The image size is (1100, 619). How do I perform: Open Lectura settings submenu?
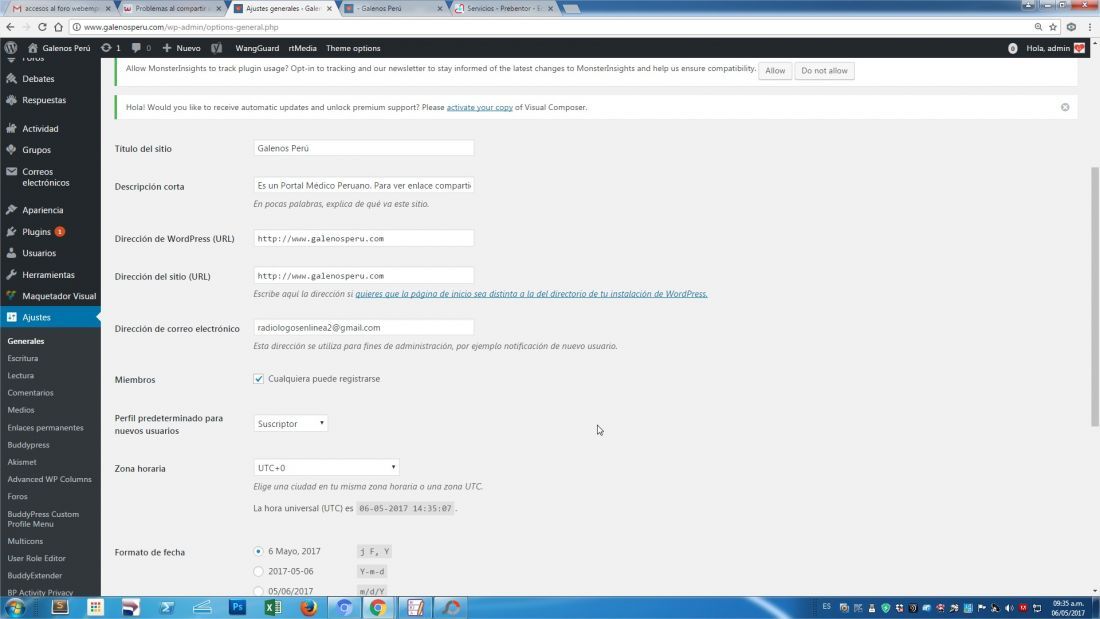click(x=20, y=375)
